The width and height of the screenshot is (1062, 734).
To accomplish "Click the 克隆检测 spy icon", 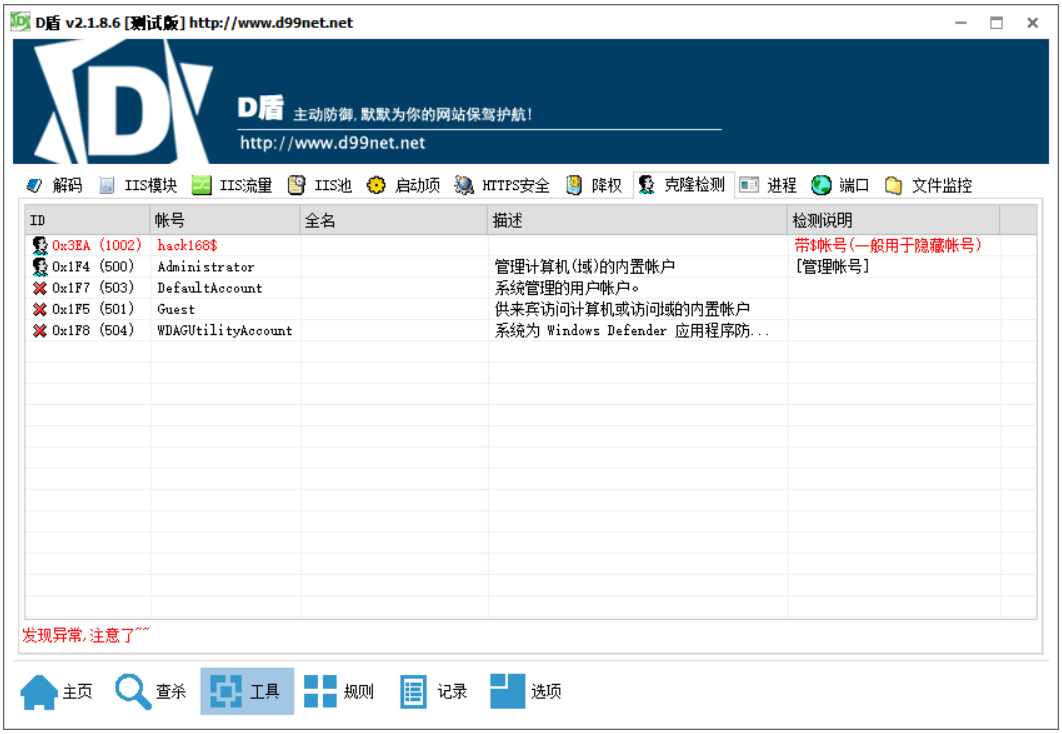I will click(x=646, y=185).
